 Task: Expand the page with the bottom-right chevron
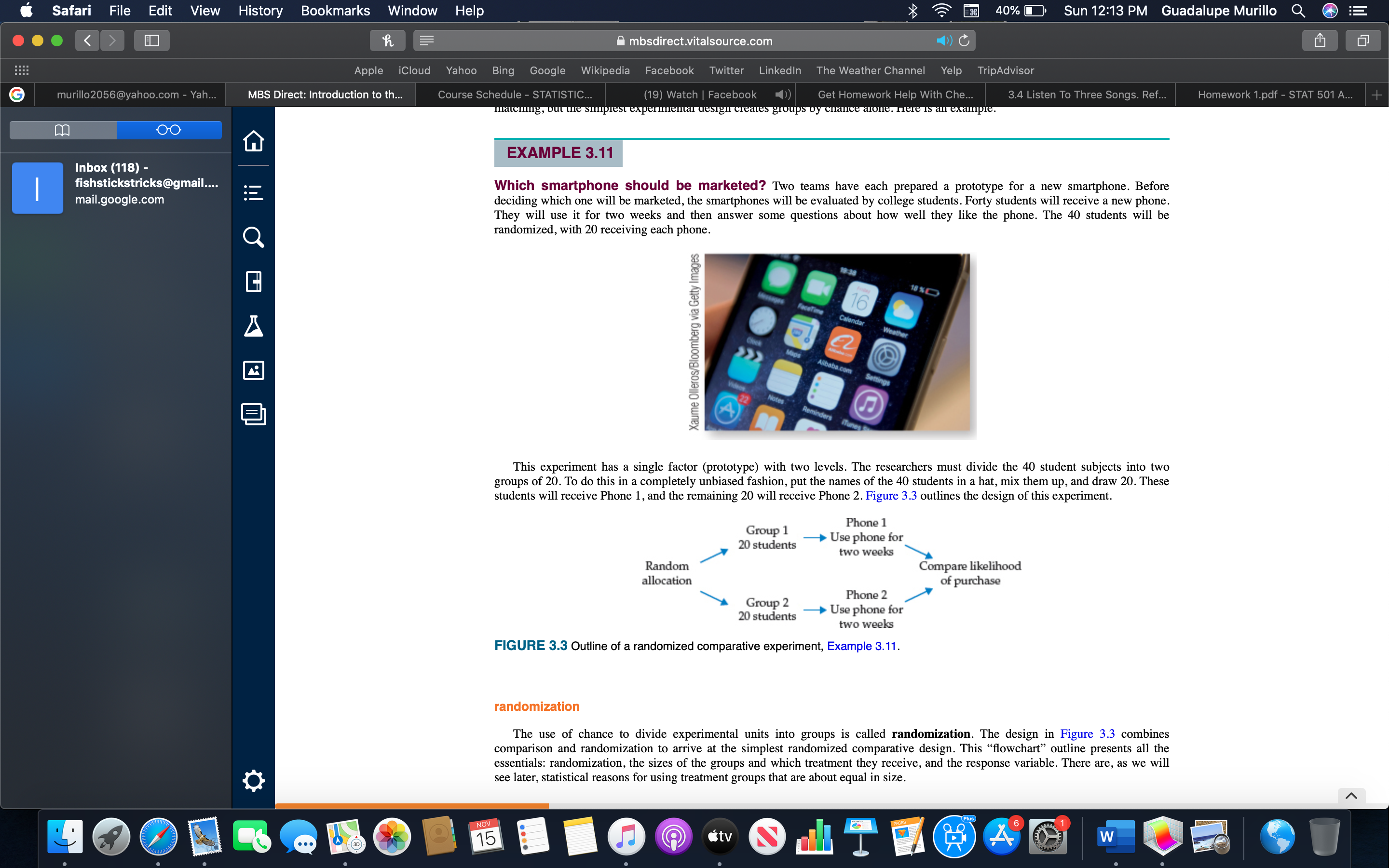[x=1352, y=796]
